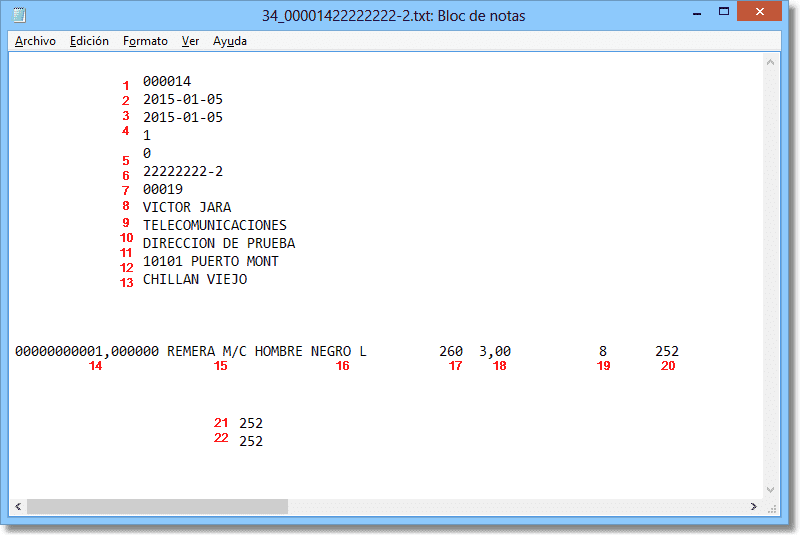801x537 pixels.
Task: Click the value 260
Action: pos(451,352)
